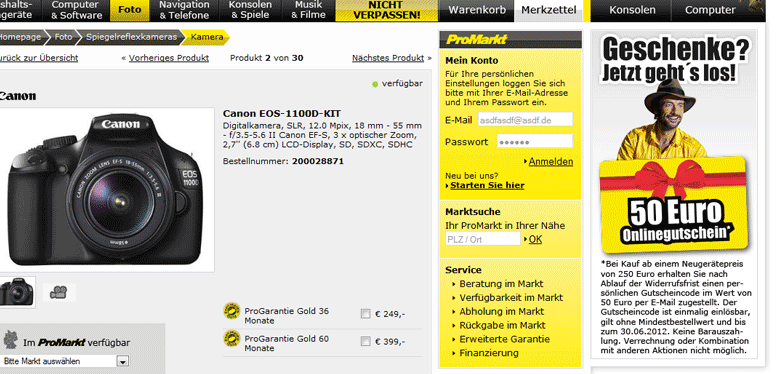Click the Canon brand logo

(x=18, y=96)
